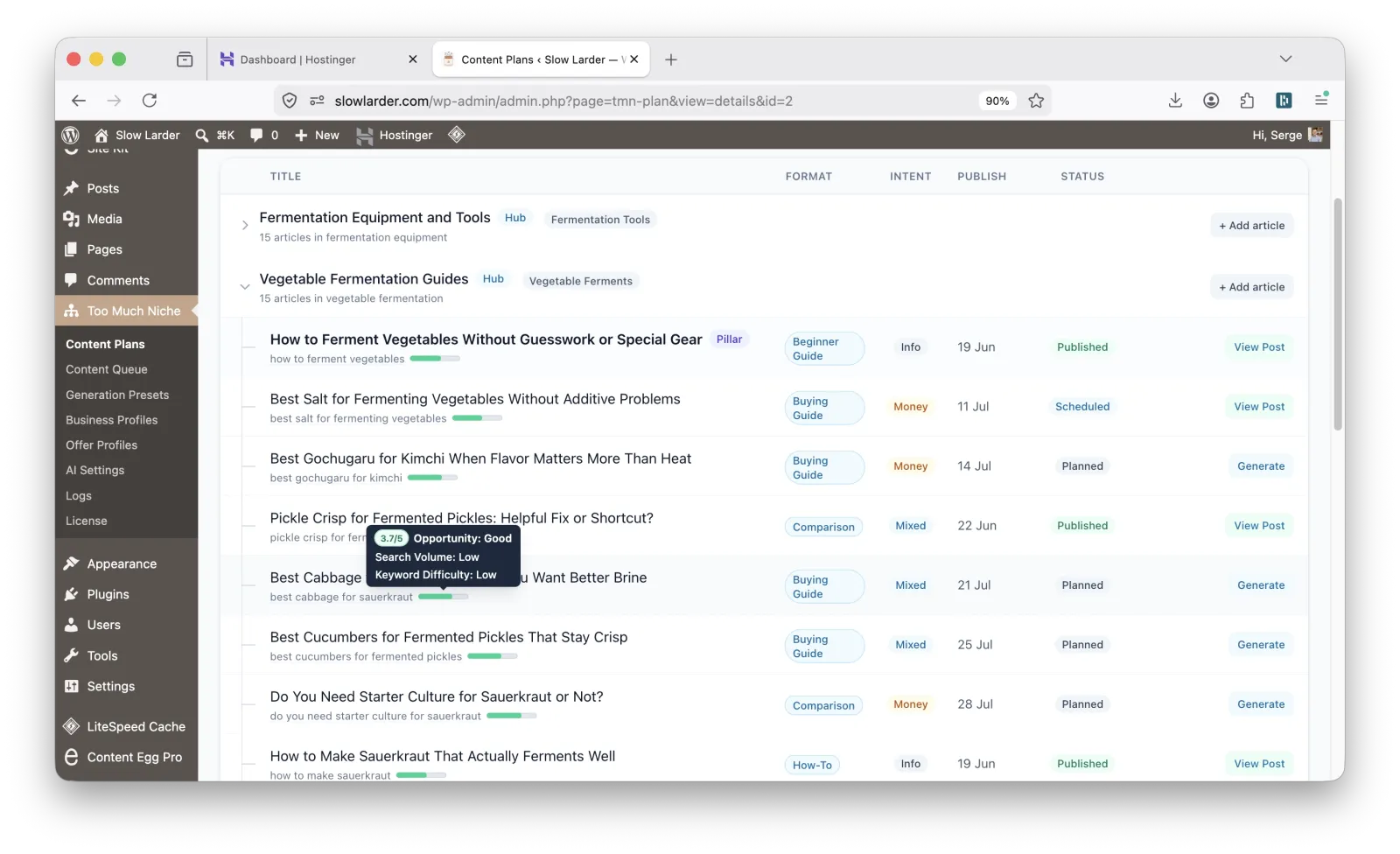Click the New button in admin bar
Viewport: 1400px width, 854px height.
point(317,135)
